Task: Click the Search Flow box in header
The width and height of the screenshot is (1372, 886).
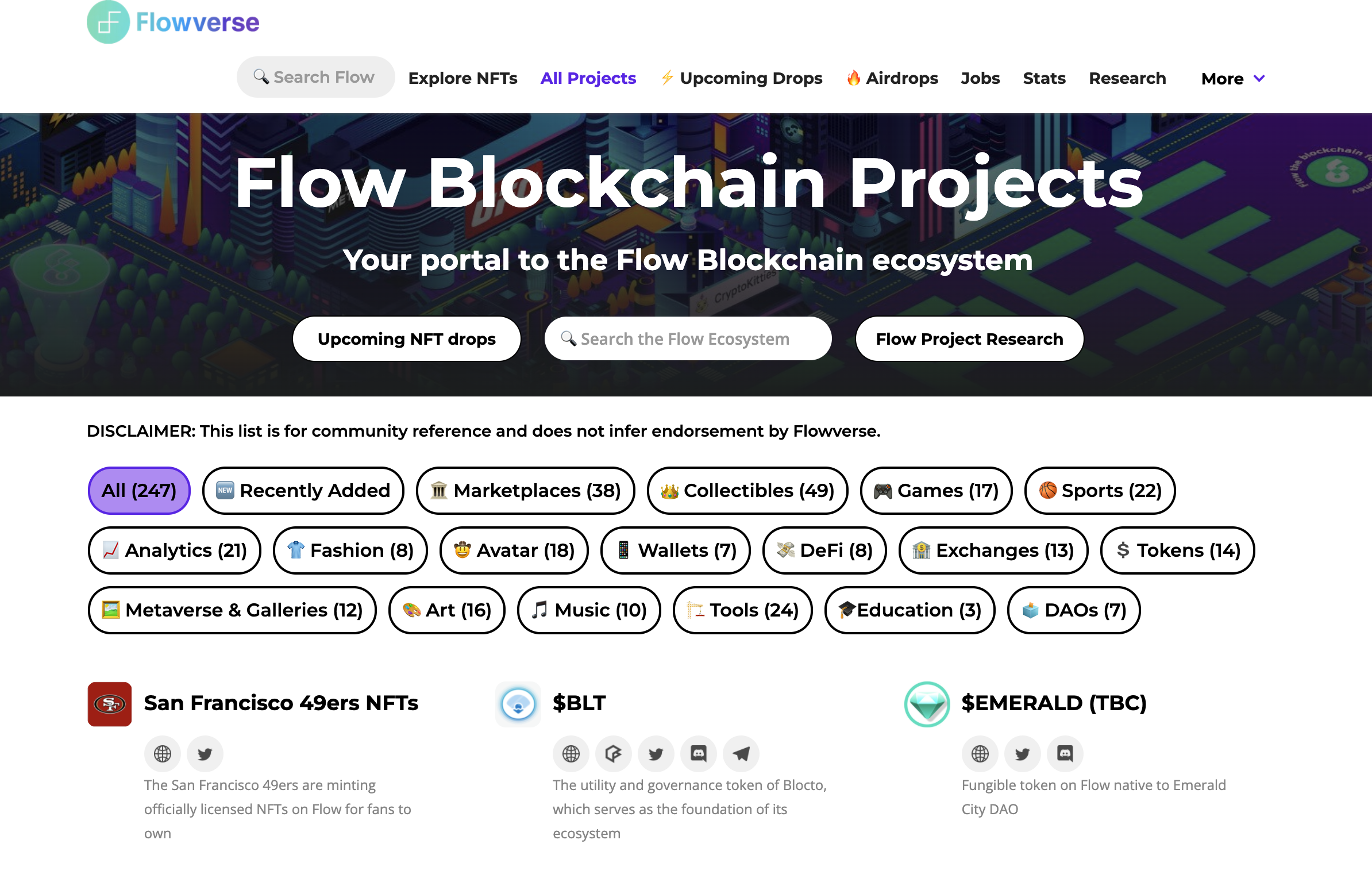Action: pyautogui.click(x=316, y=77)
